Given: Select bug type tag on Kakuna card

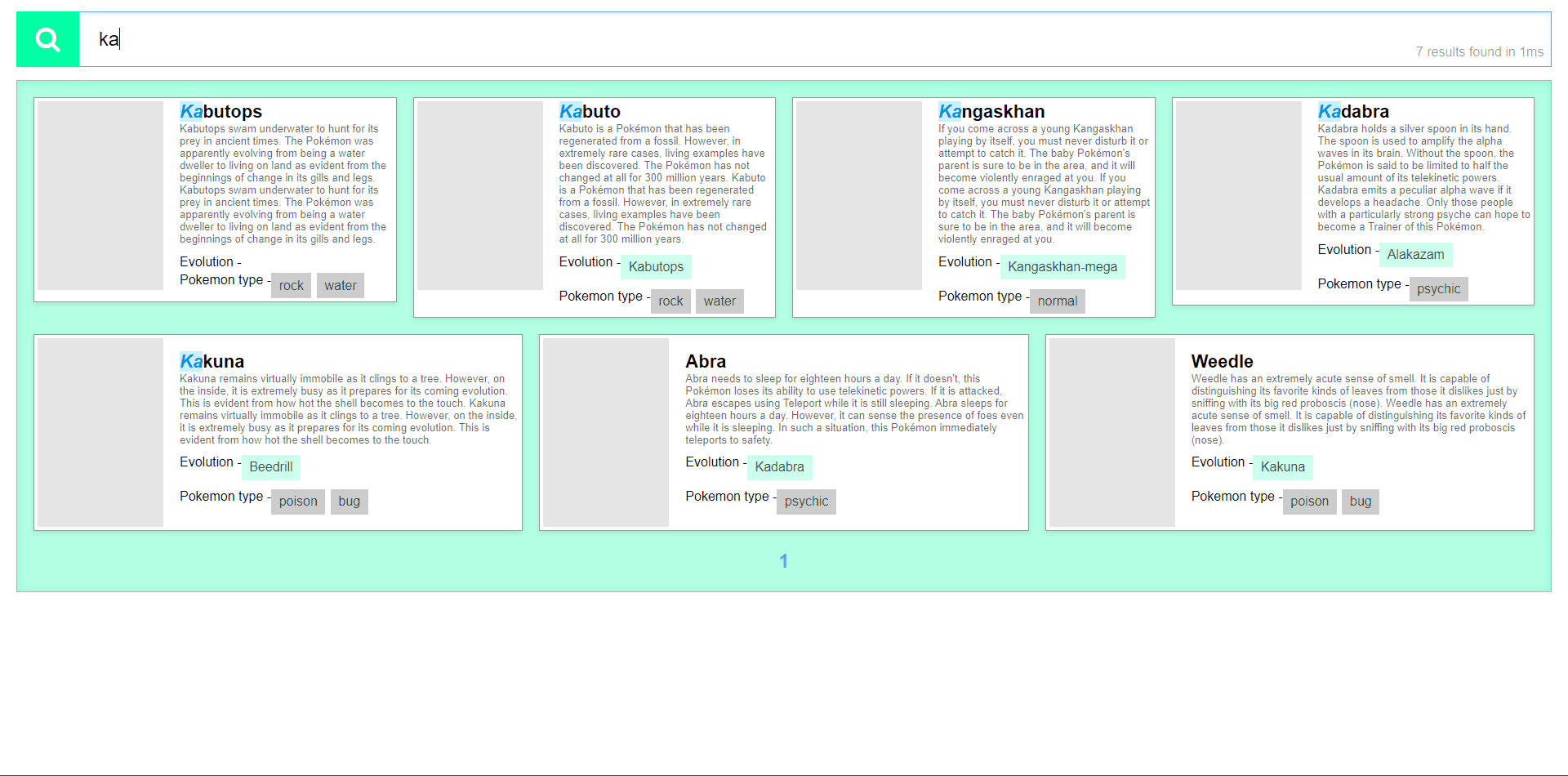Looking at the screenshot, I should 350,502.
